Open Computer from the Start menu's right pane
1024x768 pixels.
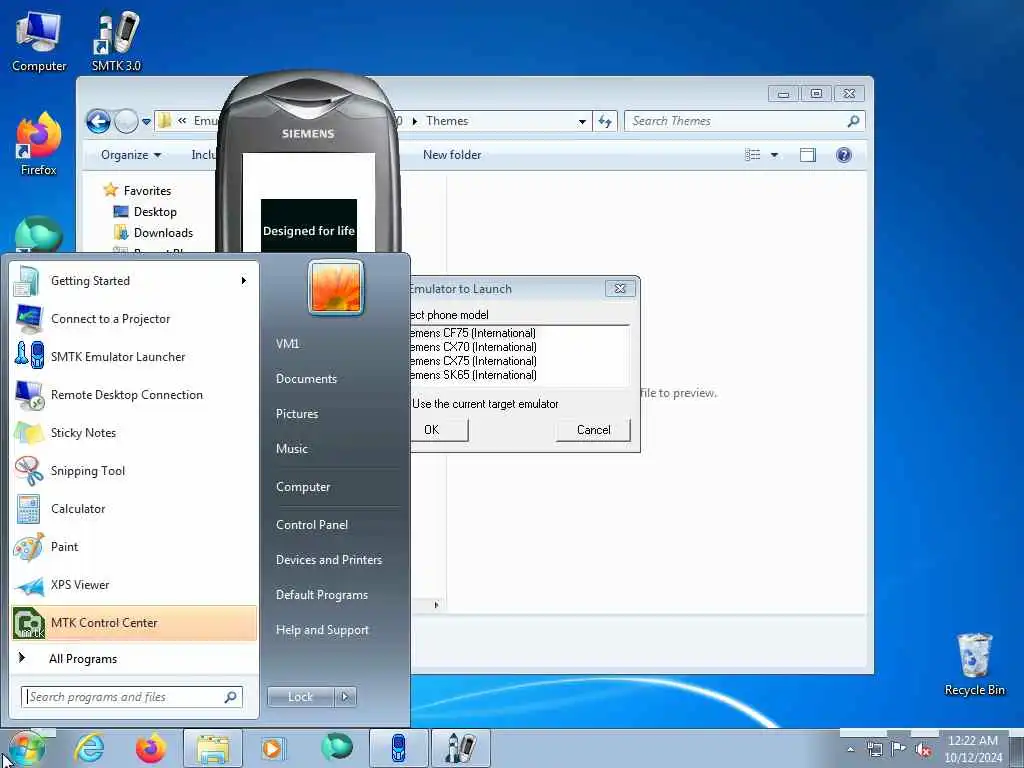point(303,487)
